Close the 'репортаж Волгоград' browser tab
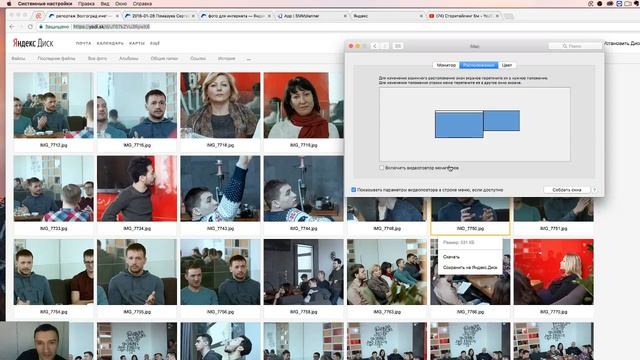The width and height of the screenshot is (640, 360). coord(117,16)
